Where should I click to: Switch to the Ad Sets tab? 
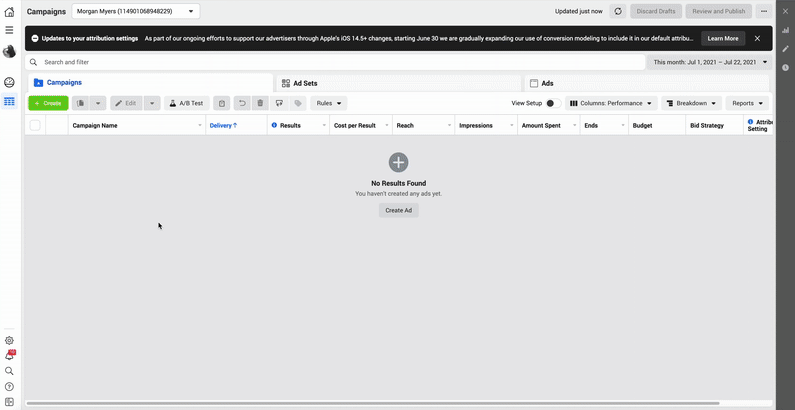(398, 83)
